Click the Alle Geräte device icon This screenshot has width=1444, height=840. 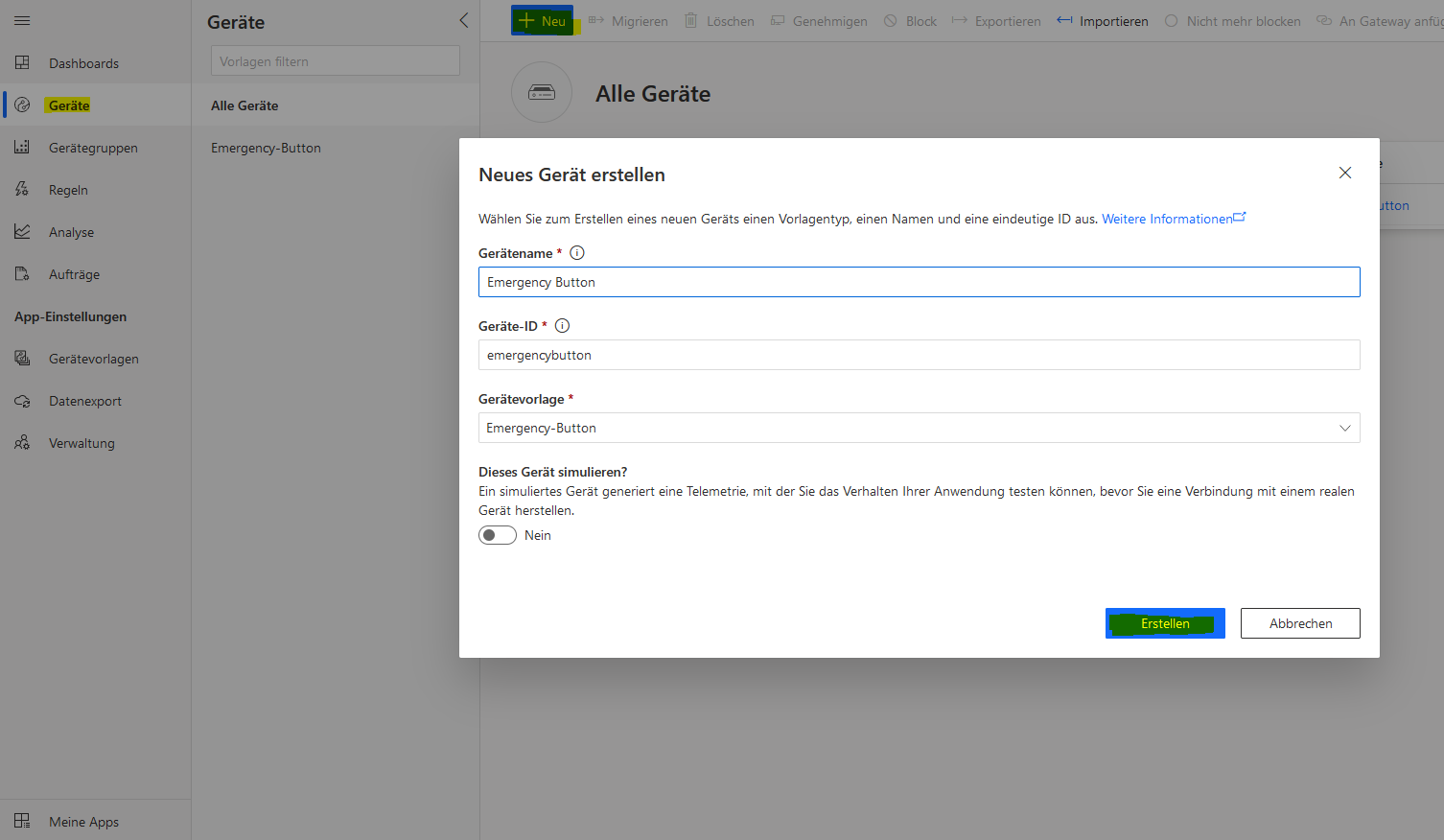coord(542,93)
